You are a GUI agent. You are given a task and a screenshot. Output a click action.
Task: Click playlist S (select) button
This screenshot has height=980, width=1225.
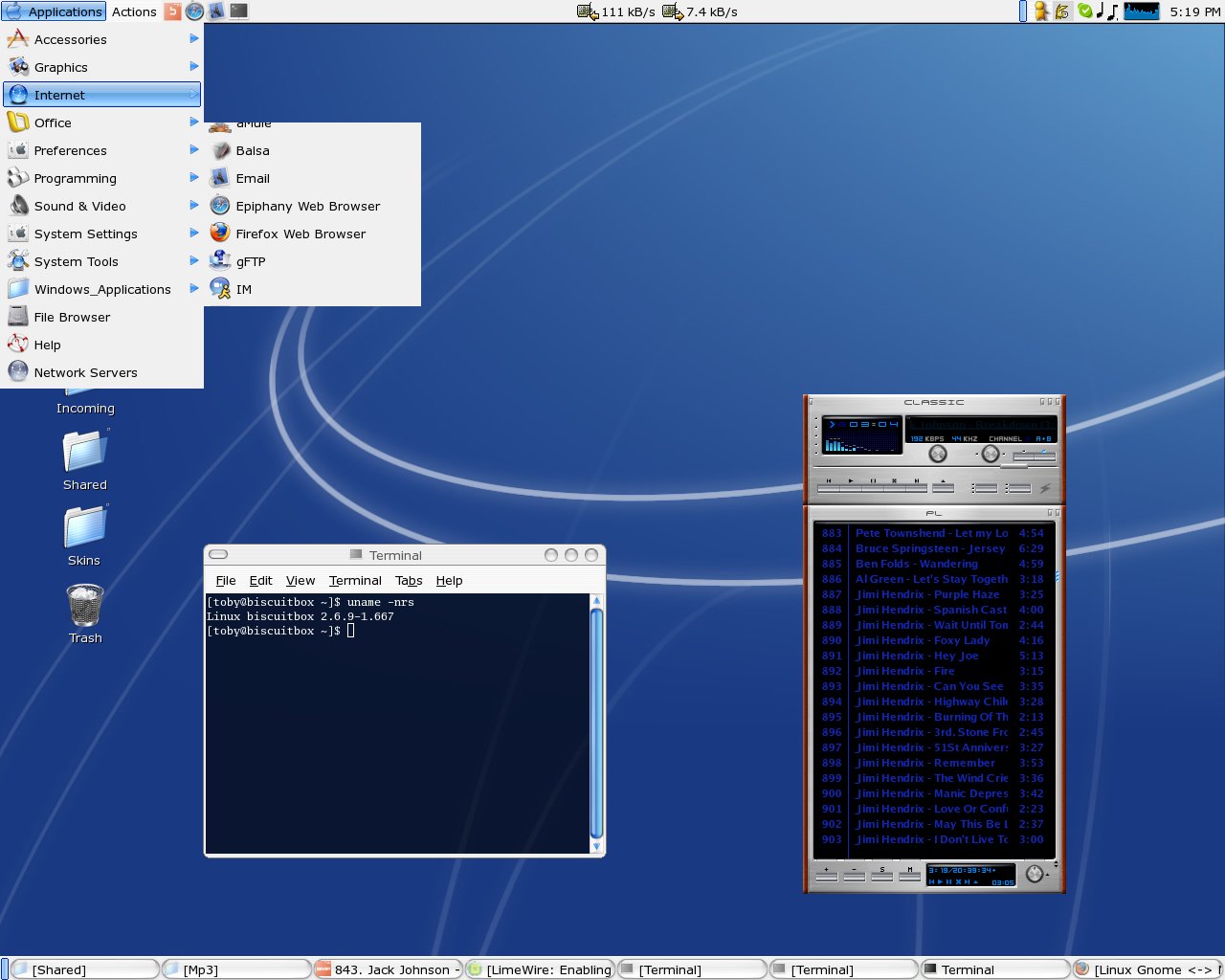(x=882, y=876)
